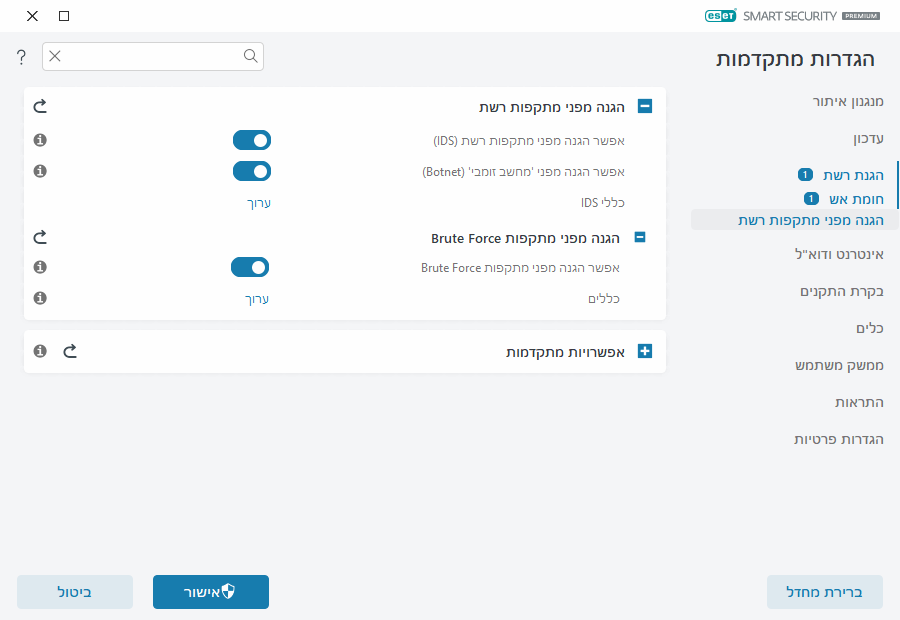Collapse the הגנה מפני מתקפות רשת section

point(645,106)
